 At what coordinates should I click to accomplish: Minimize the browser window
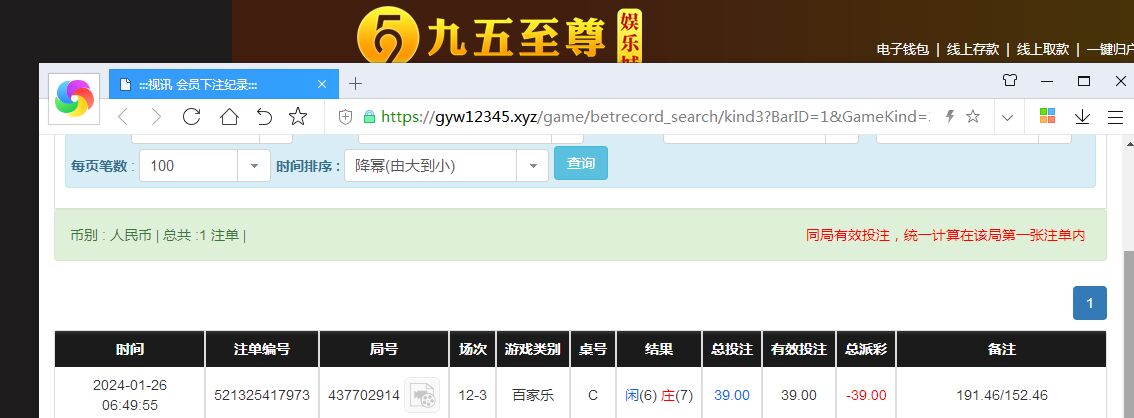click(1046, 81)
